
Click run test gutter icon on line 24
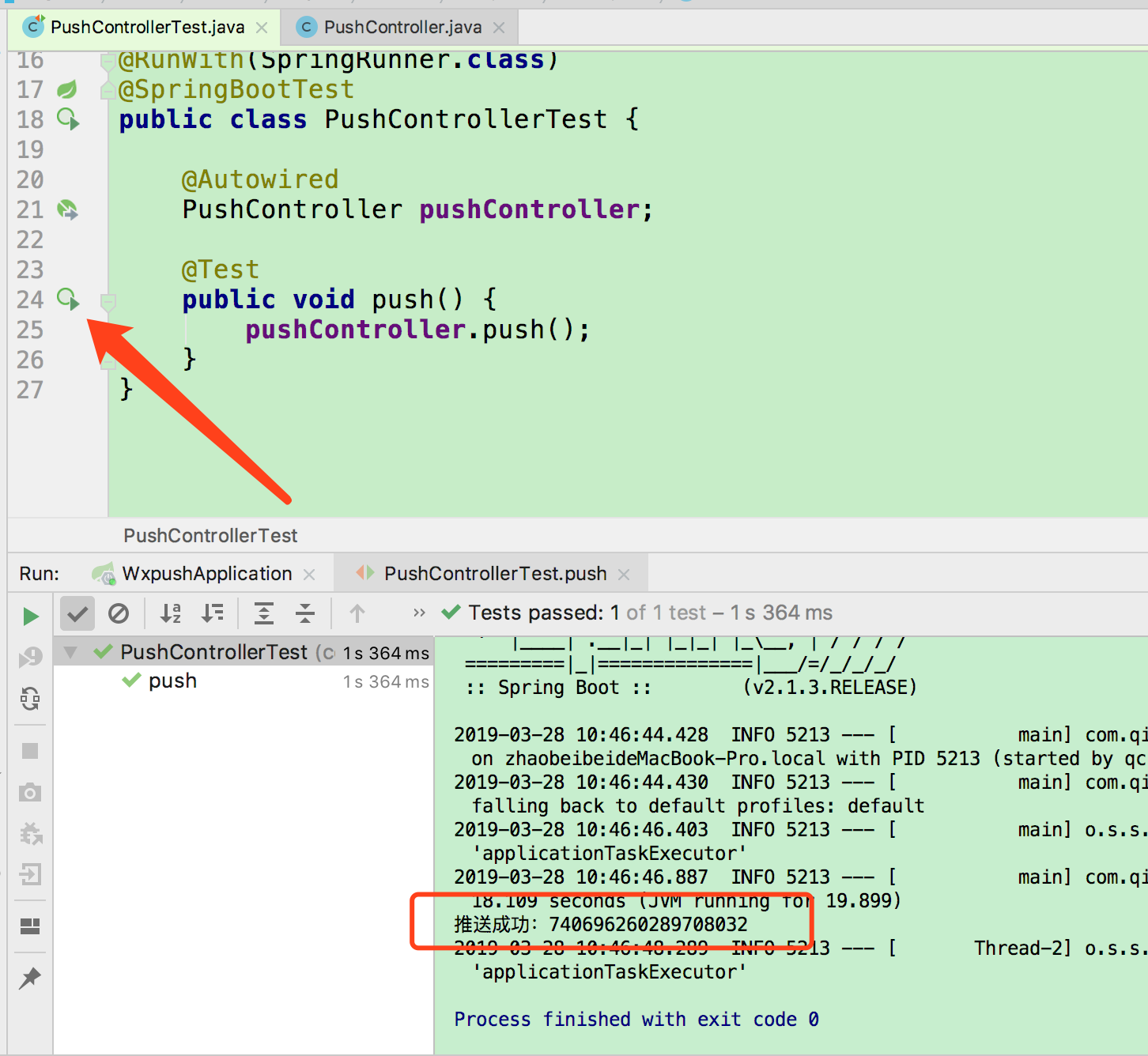coord(68,300)
